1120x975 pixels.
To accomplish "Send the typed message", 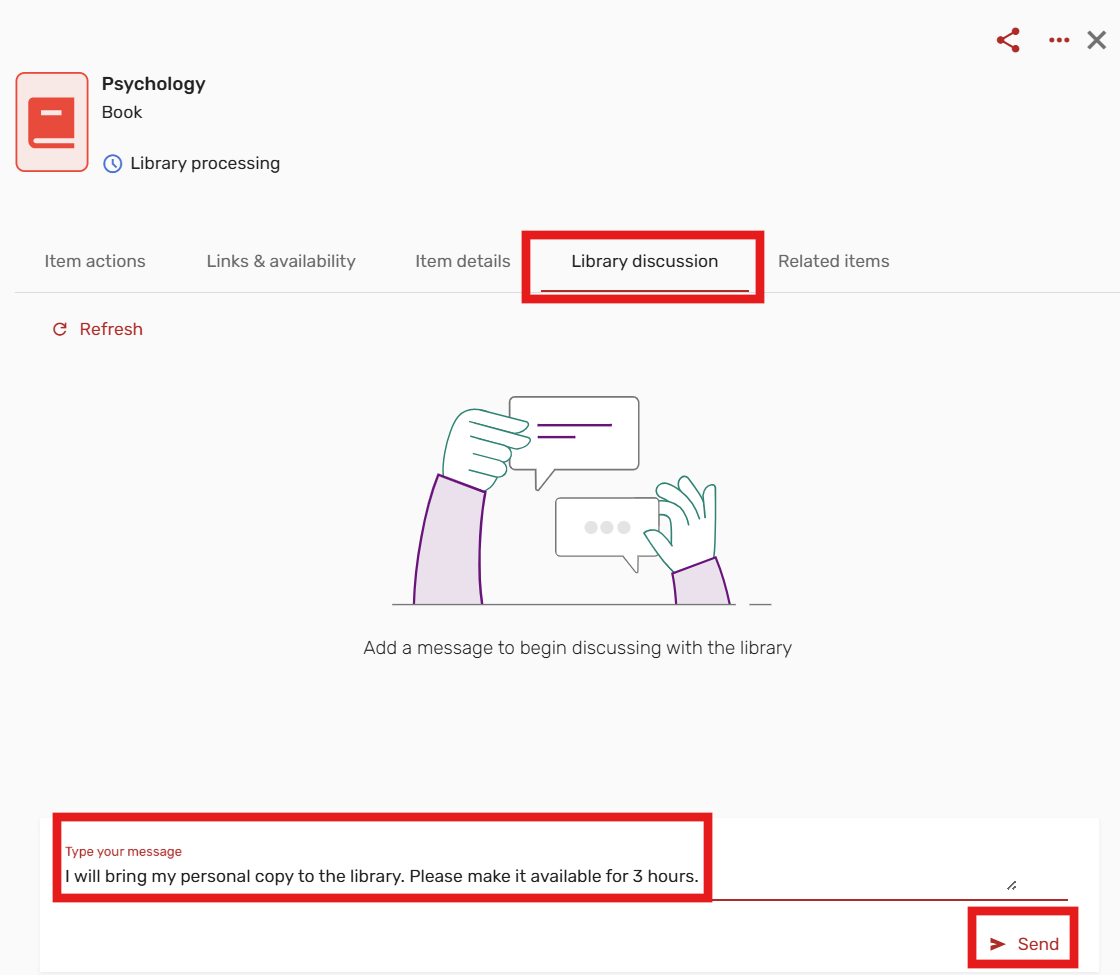I will point(1024,944).
